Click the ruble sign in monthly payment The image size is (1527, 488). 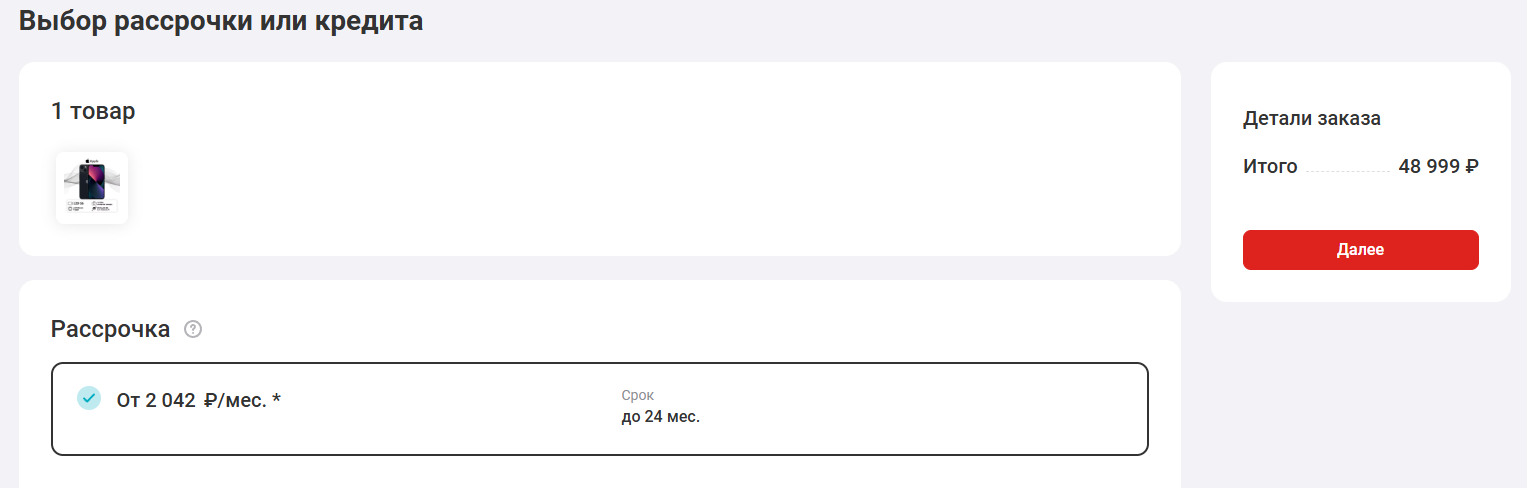(x=210, y=401)
